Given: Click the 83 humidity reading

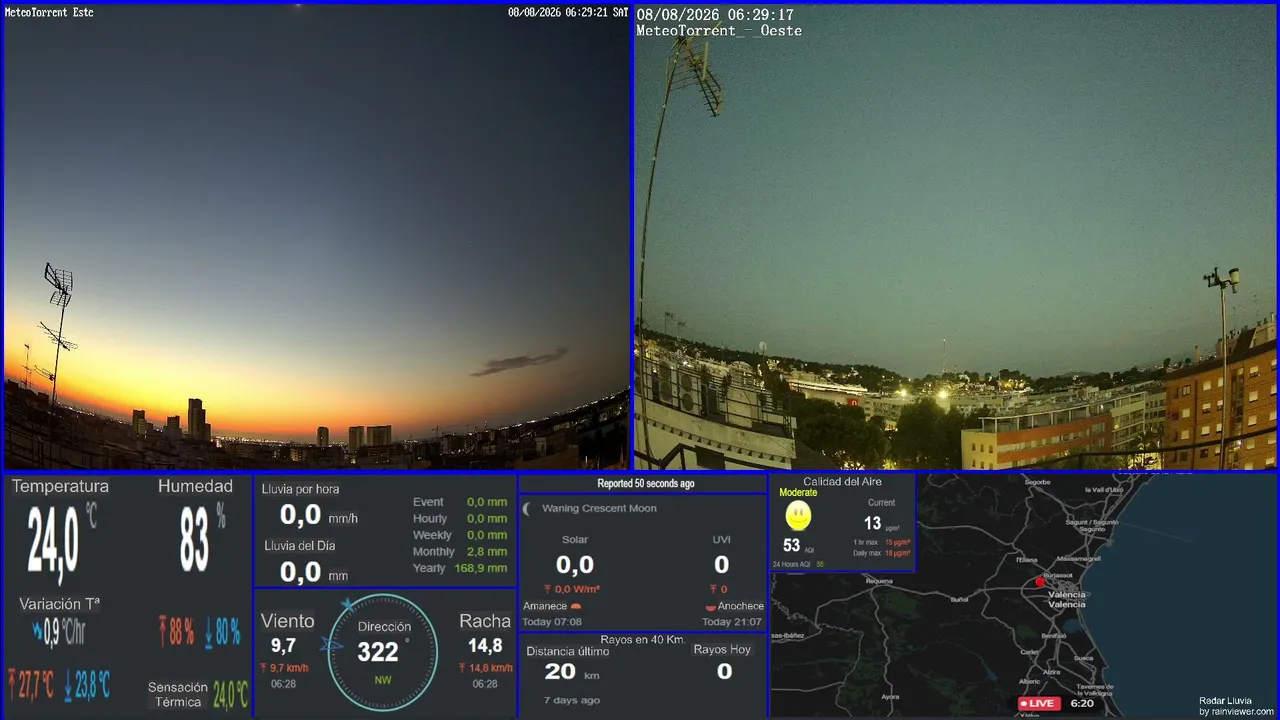Looking at the screenshot, I should pos(195,540).
